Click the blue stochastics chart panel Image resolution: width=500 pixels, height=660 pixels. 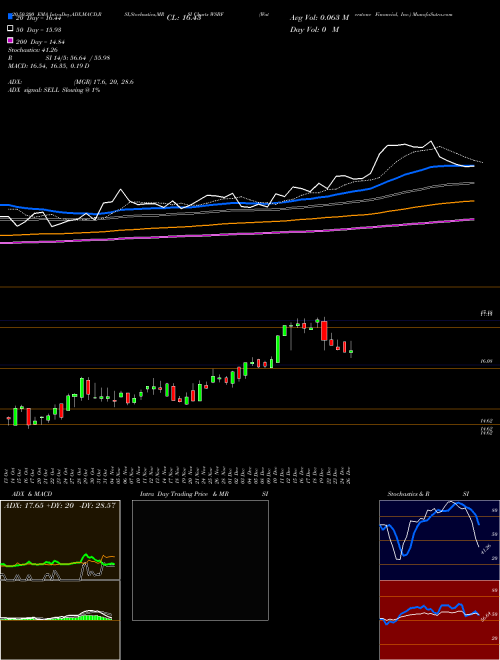click(439, 540)
